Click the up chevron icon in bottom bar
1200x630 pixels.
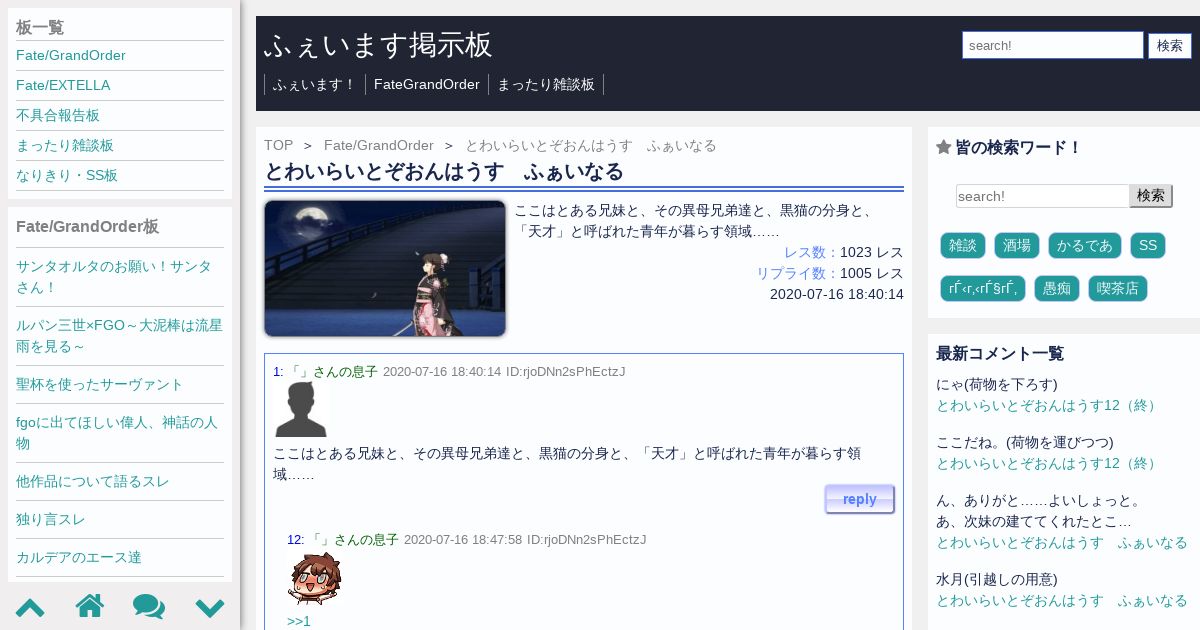click(x=30, y=607)
